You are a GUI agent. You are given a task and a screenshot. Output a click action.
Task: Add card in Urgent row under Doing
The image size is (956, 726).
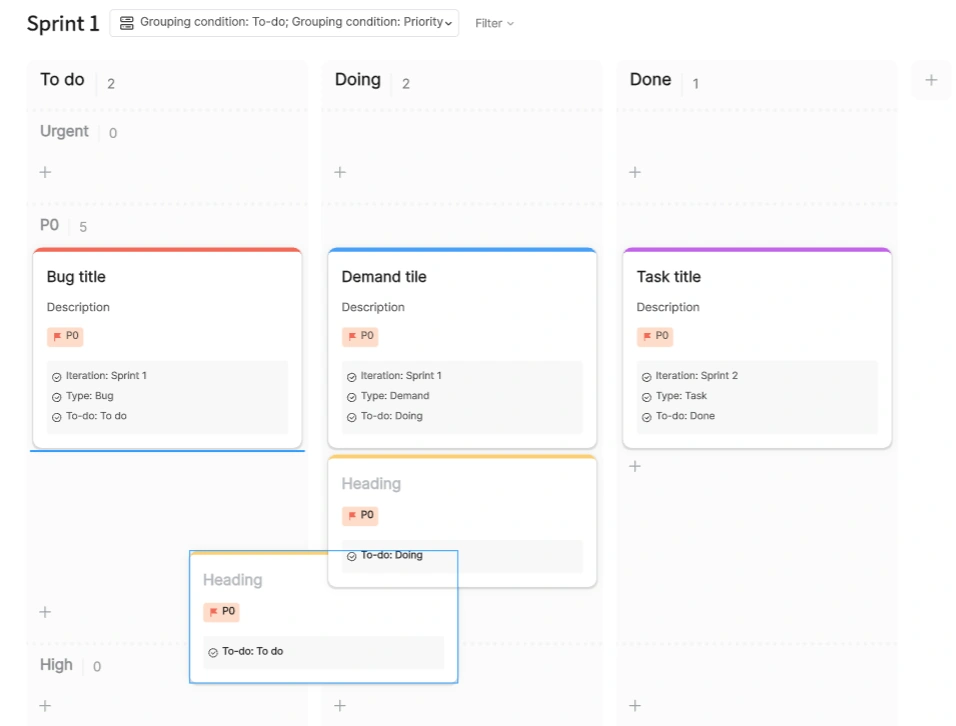pos(340,173)
